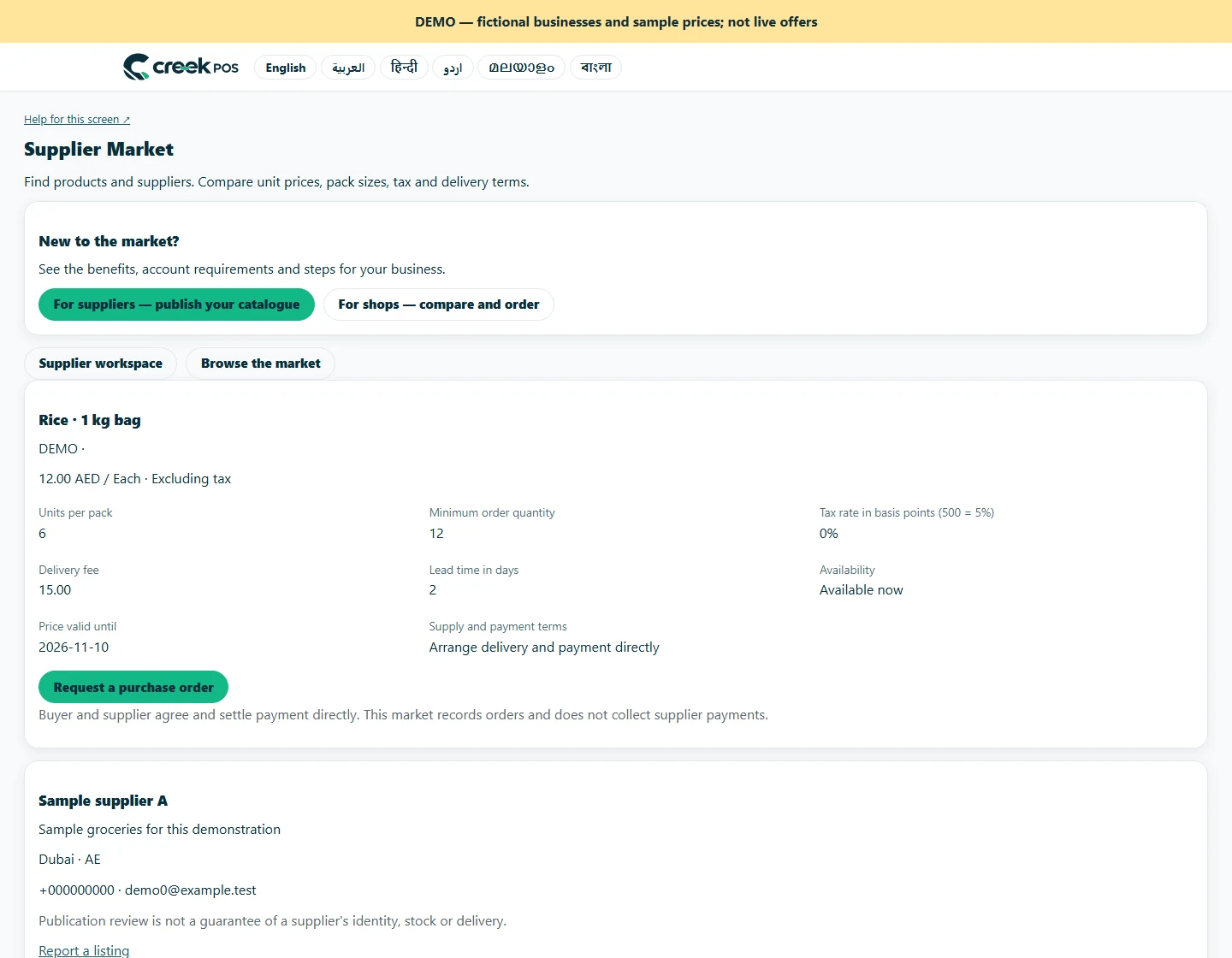Viewport: 1232px width, 958px height.
Task: Select the Units per pack value 6
Action: coord(43,534)
